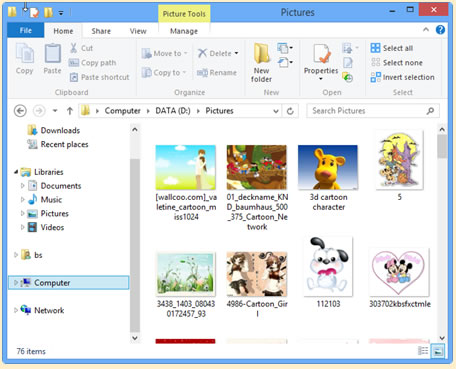
Task: Expand the Properties dropdown arrow
Action: 321,79
